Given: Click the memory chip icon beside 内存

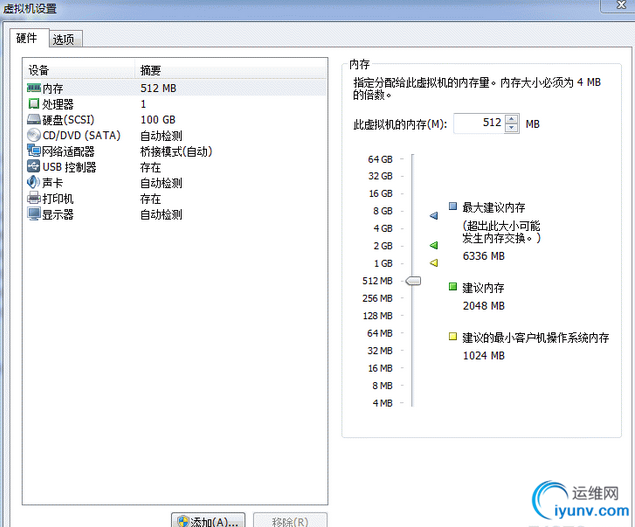Looking at the screenshot, I should [x=34, y=88].
